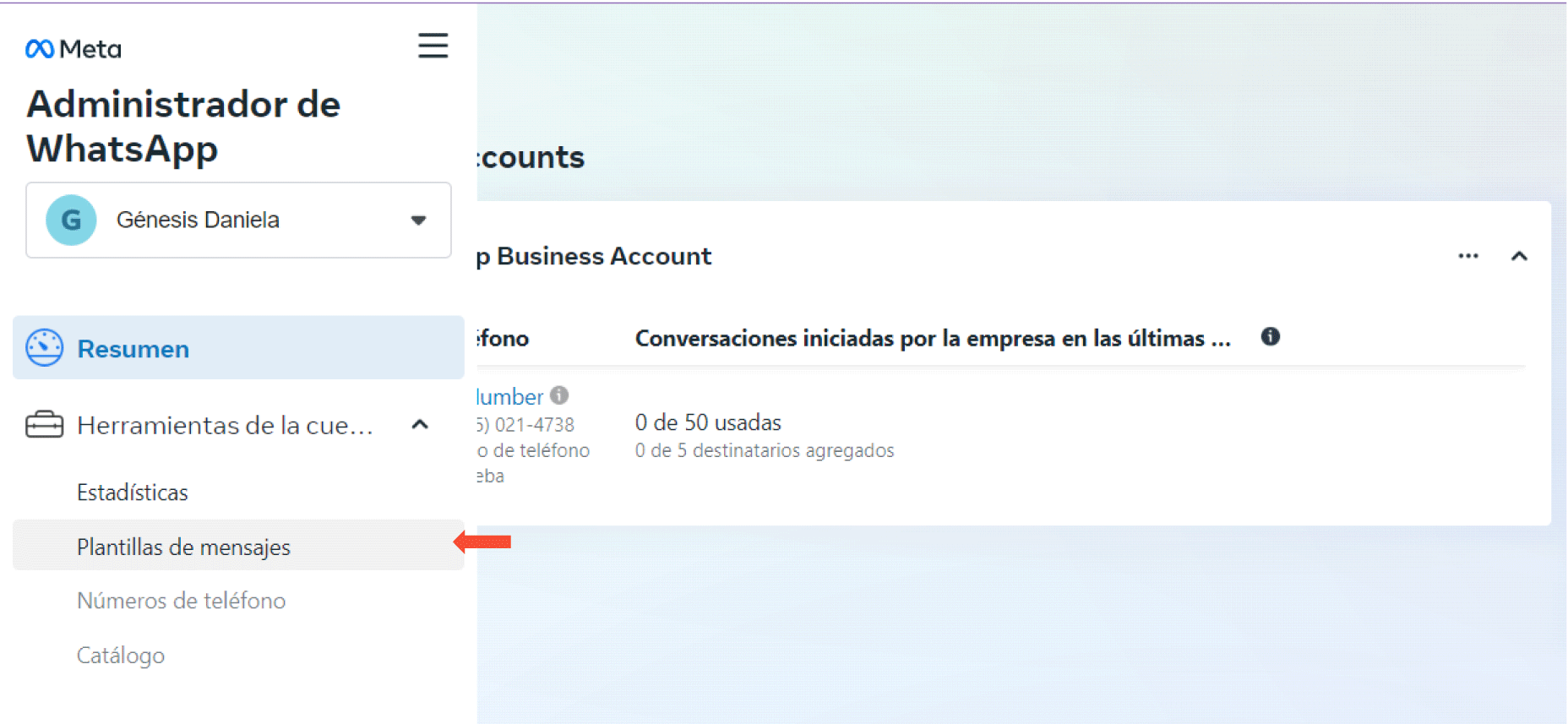Open Estadísticas in the sidebar
The height and width of the screenshot is (724, 1568).
(133, 493)
